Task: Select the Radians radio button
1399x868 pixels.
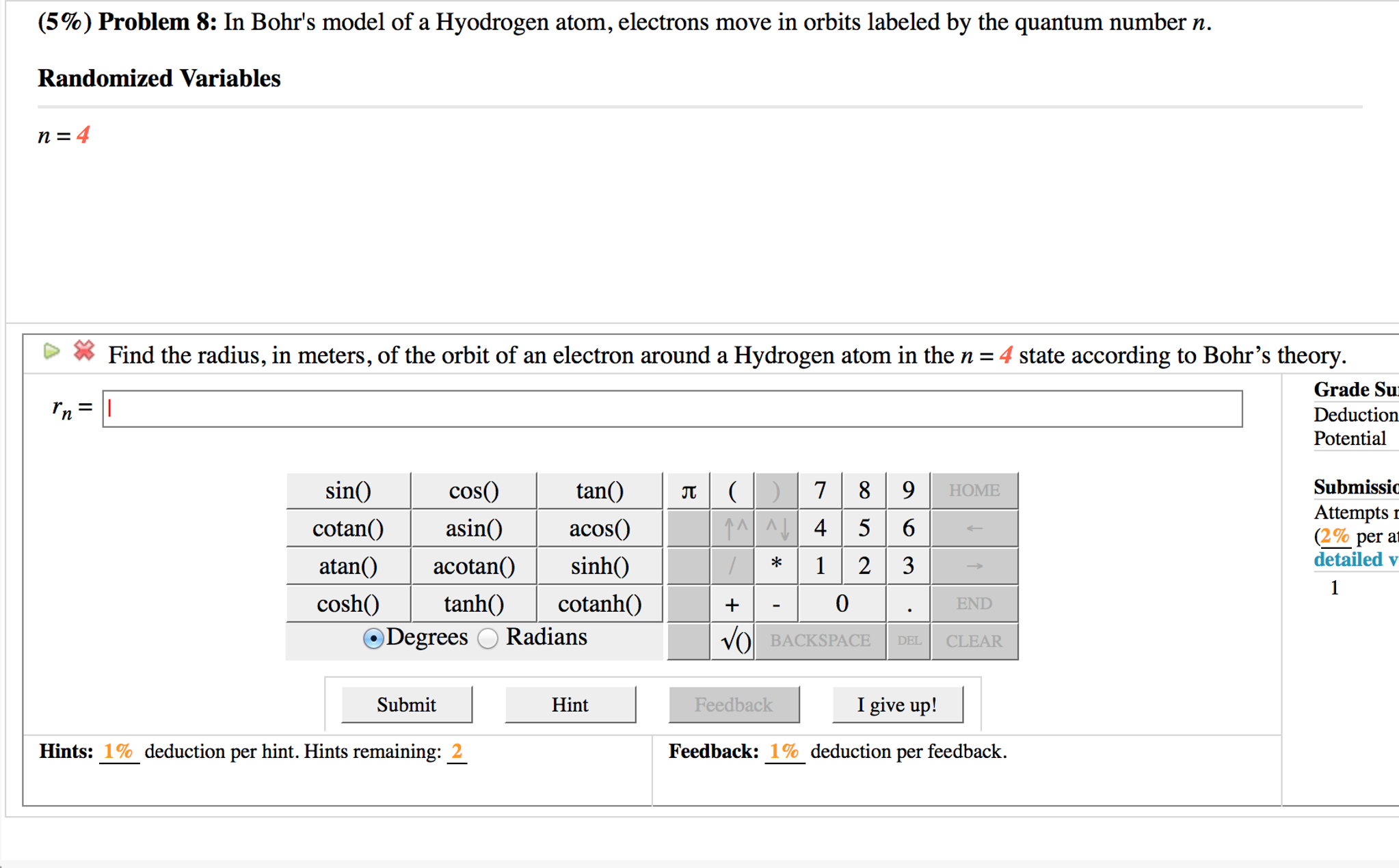Action: coord(488,638)
